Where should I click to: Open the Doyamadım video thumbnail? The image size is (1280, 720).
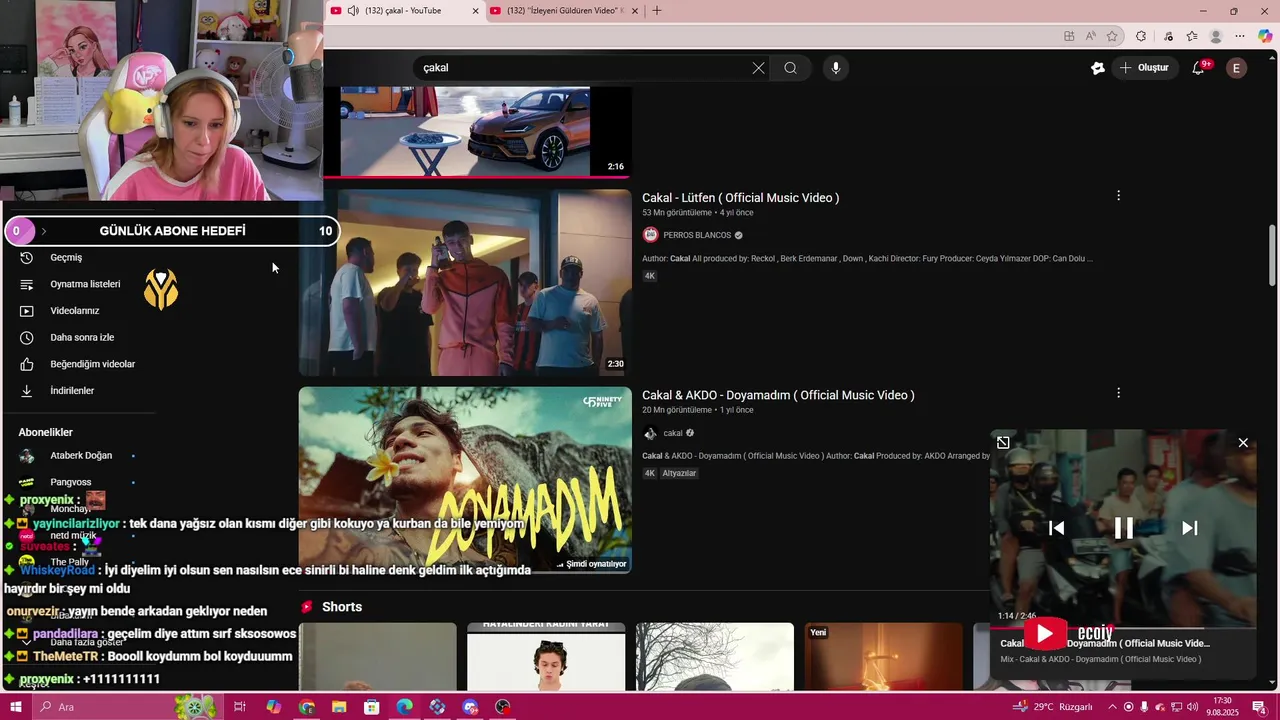[x=465, y=480]
